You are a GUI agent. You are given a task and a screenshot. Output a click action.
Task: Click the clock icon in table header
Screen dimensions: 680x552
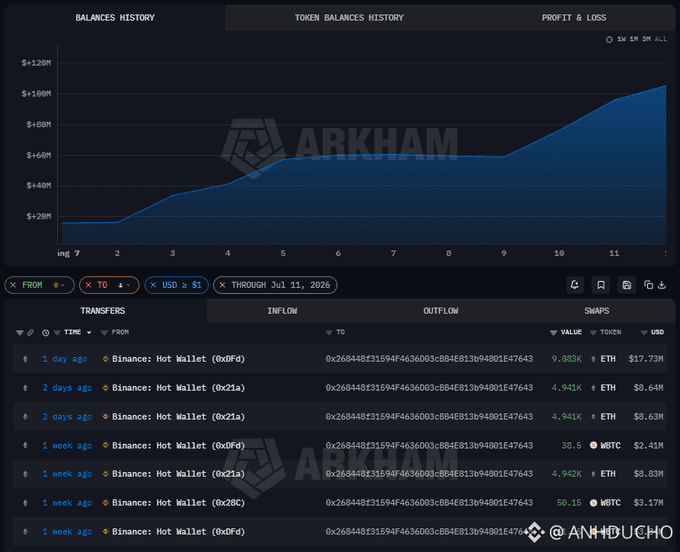46,333
